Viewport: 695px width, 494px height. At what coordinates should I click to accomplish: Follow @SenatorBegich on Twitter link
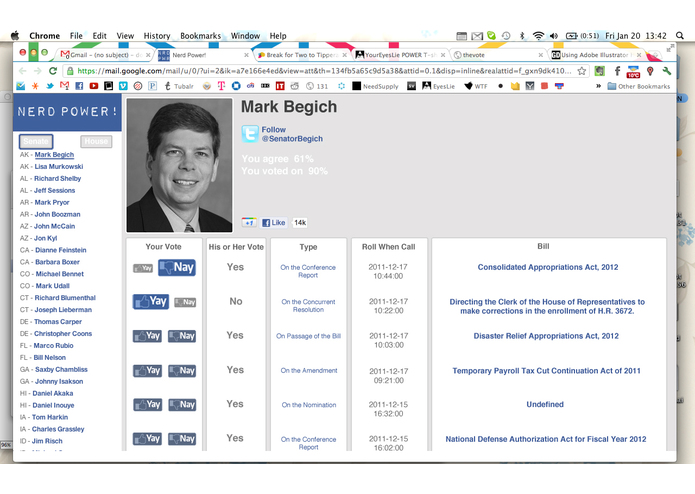click(292, 134)
